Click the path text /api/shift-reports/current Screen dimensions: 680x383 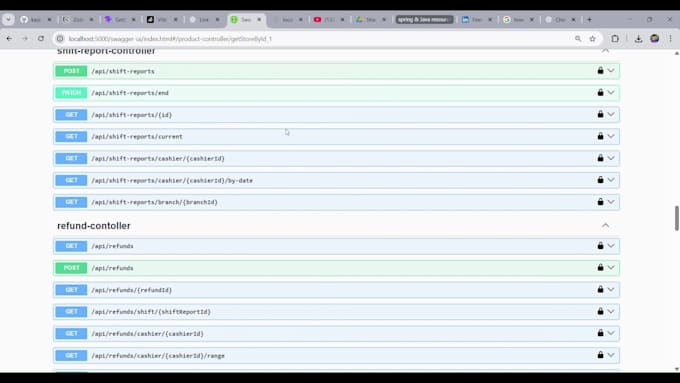coord(137,137)
